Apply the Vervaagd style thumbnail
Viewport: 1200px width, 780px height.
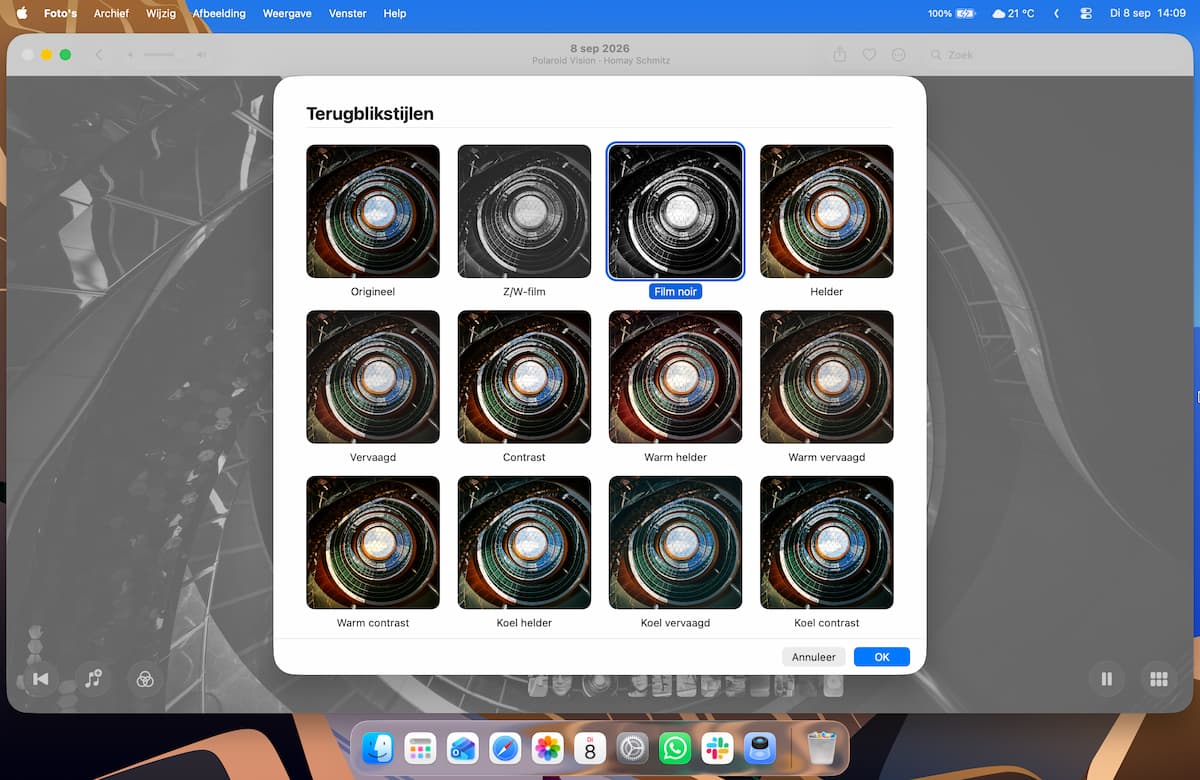click(x=373, y=377)
